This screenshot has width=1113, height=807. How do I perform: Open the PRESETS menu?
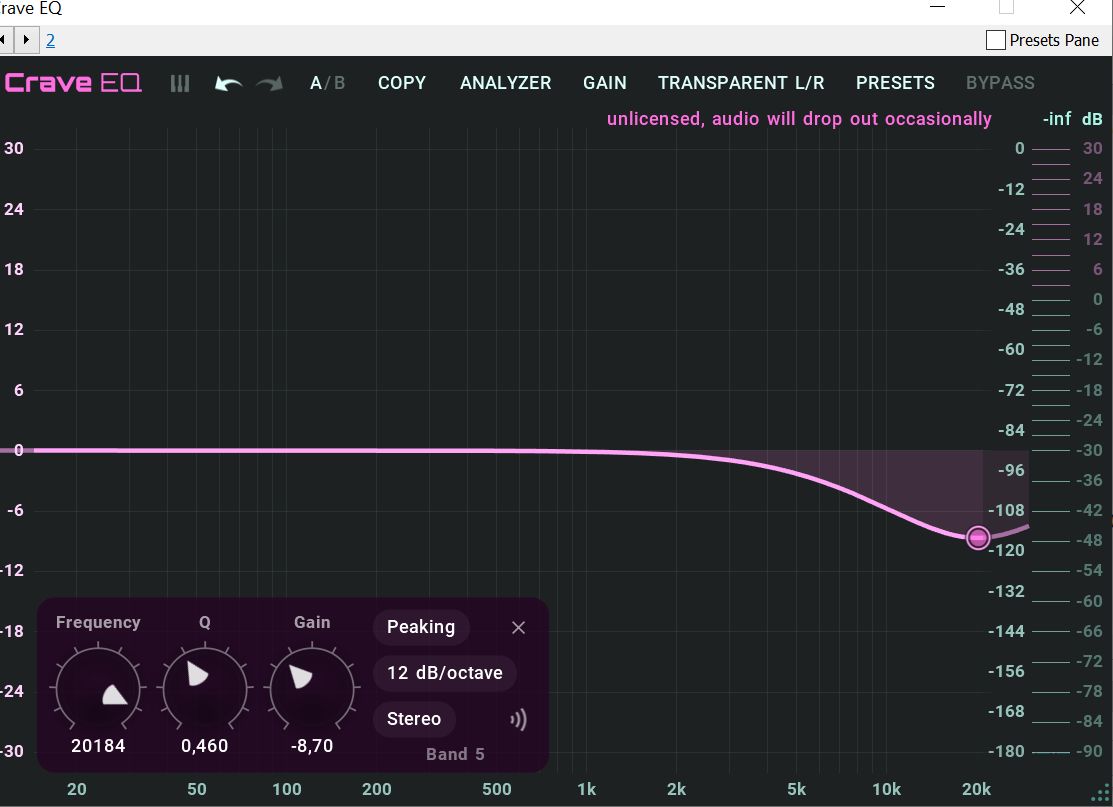click(x=895, y=83)
